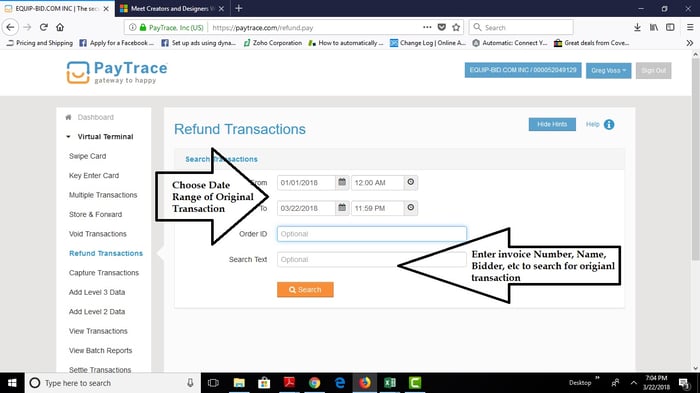Screen dimensions: 700x393
Task: Open Dashboard link in sidebar
Action: [x=96, y=117]
